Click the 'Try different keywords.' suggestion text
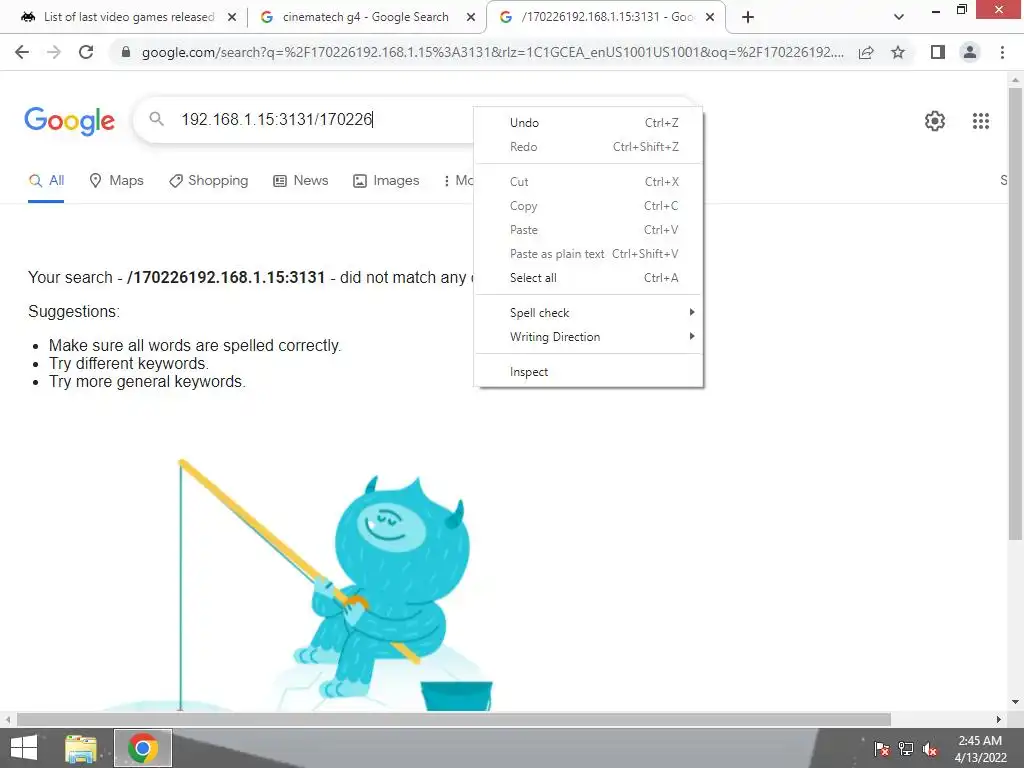The image size is (1024, 768). tap(129, 364)
